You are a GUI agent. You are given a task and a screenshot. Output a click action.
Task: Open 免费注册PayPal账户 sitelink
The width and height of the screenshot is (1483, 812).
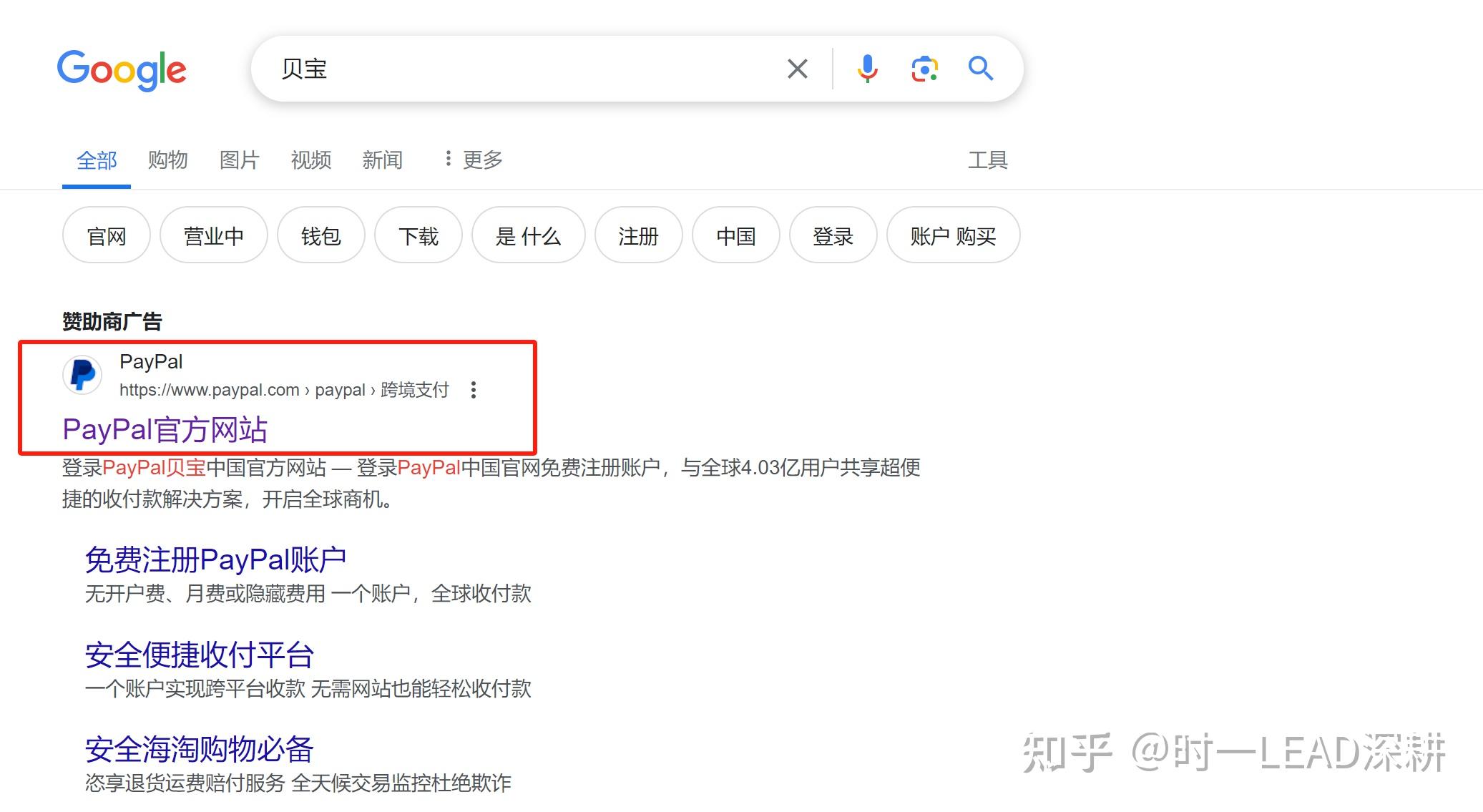pyautogui.click(x=216, y=559)
